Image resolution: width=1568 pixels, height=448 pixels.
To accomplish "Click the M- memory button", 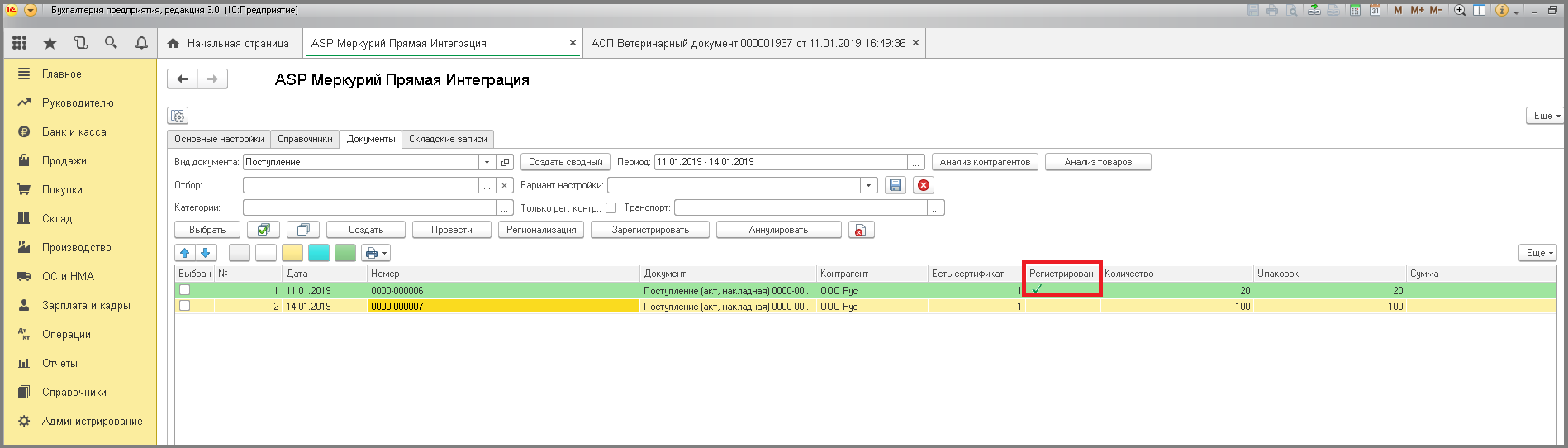I will coord(1437,10).
